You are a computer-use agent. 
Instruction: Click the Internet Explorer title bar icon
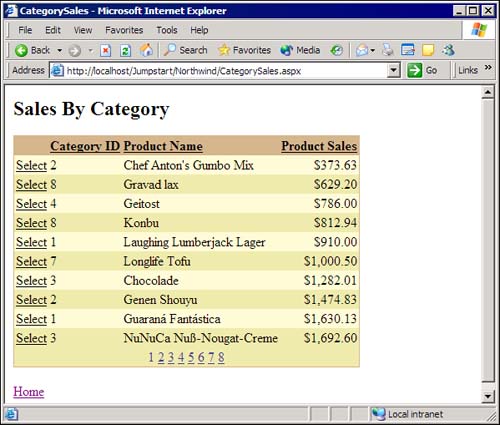pyautogui.click(x=11, y=11)
